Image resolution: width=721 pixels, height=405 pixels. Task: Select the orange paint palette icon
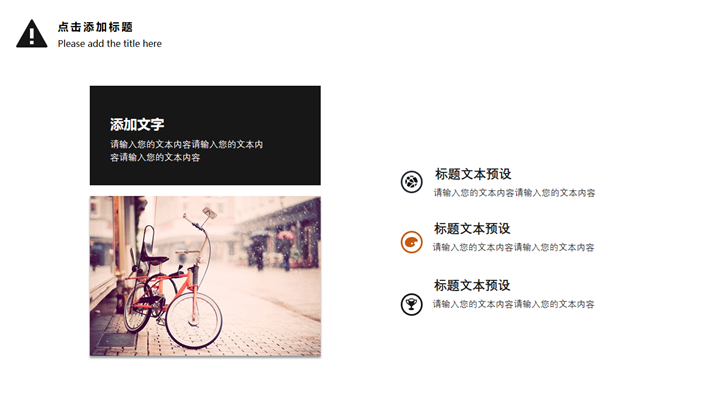[x=412, y=242]
